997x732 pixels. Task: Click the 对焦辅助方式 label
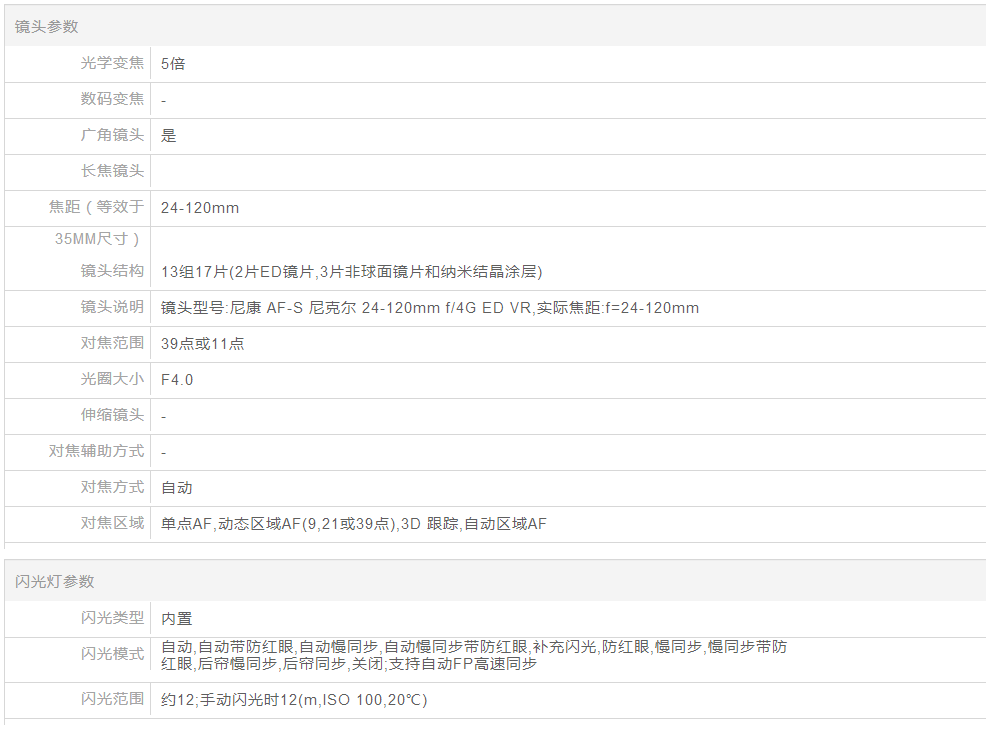[x=97, y=451]
